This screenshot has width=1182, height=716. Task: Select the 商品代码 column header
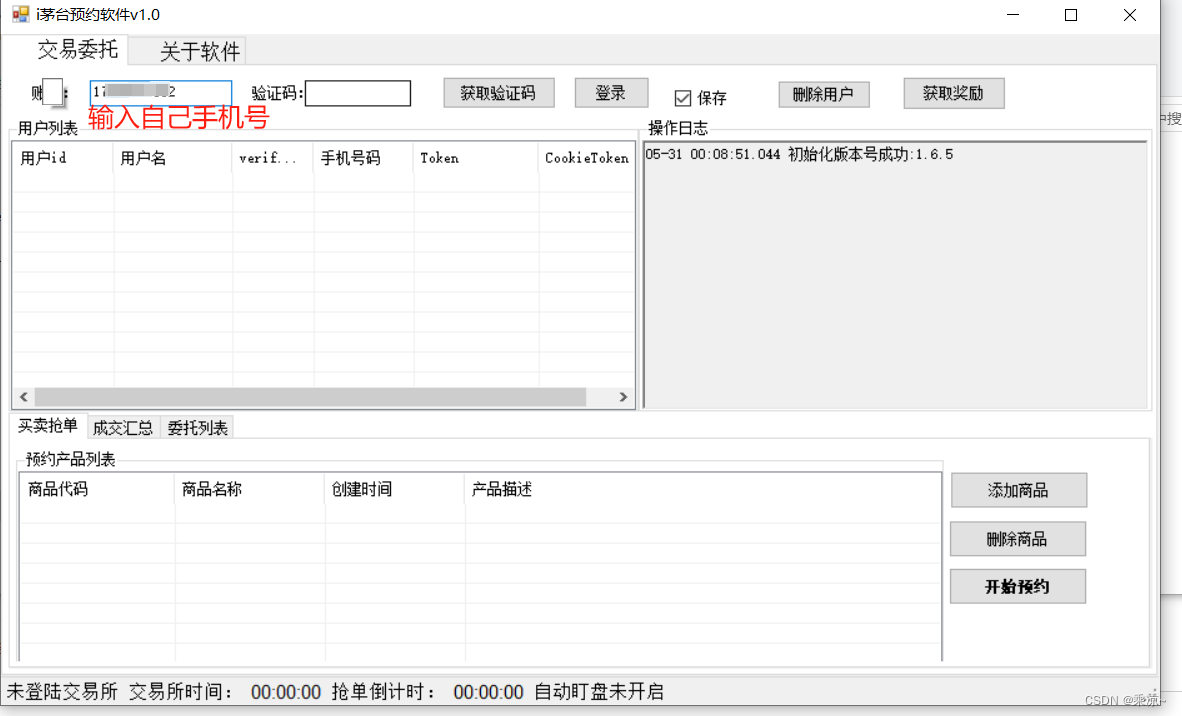96,489
